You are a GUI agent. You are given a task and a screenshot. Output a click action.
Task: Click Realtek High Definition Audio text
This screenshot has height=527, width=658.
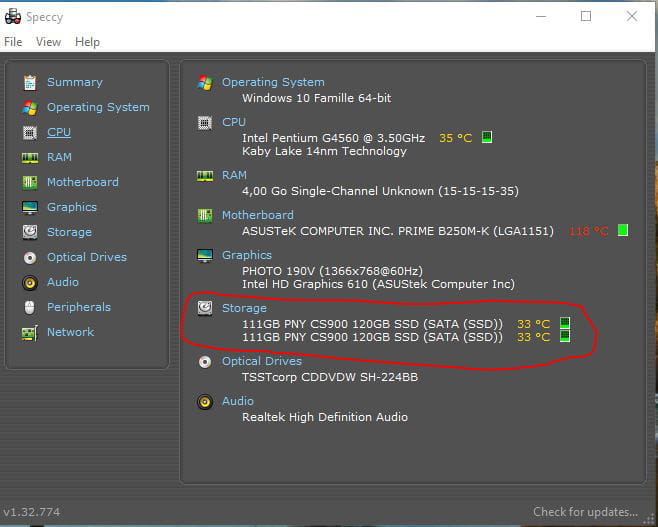[x=325, y=417]
